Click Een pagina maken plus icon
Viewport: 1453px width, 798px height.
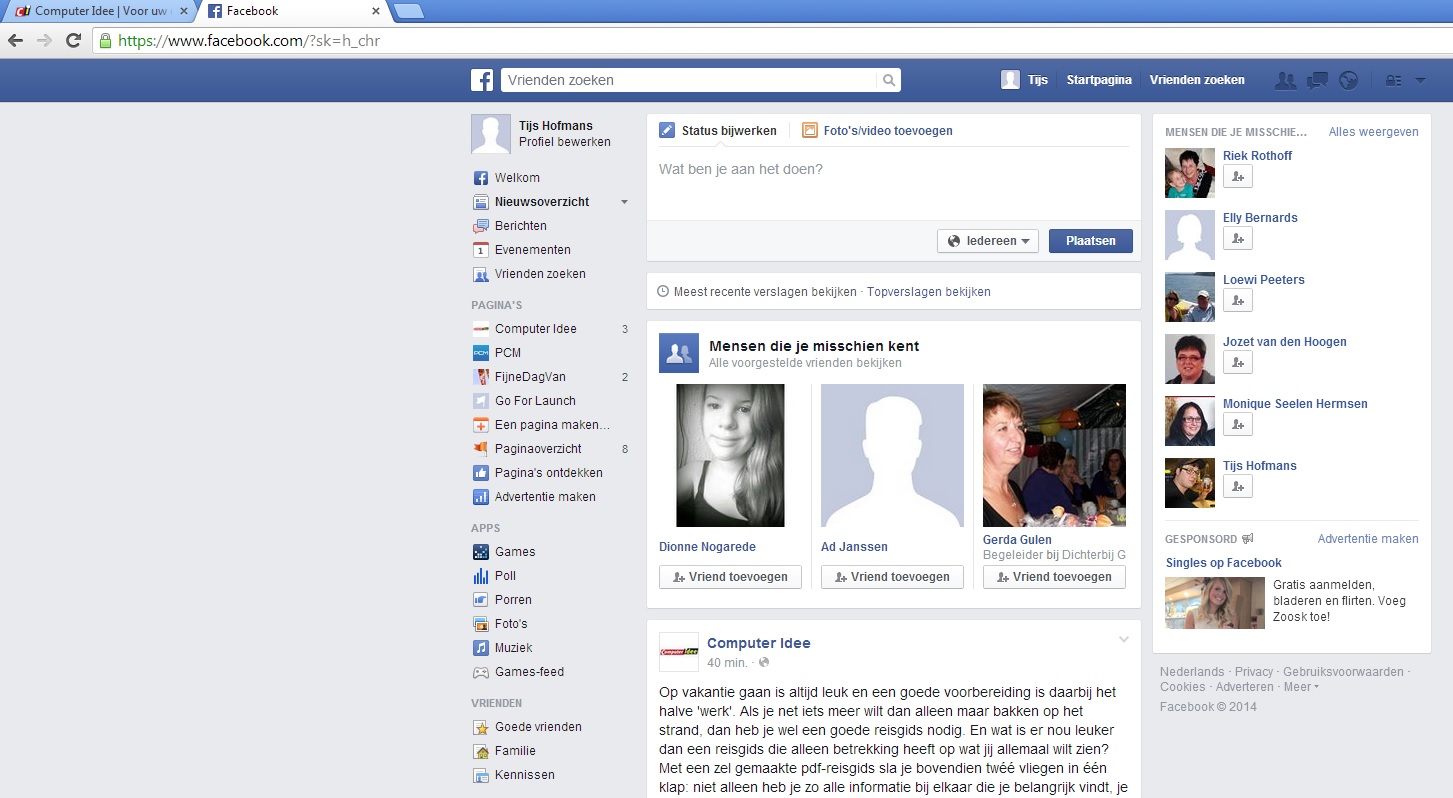pyautogui.click(x=481, y=425)
